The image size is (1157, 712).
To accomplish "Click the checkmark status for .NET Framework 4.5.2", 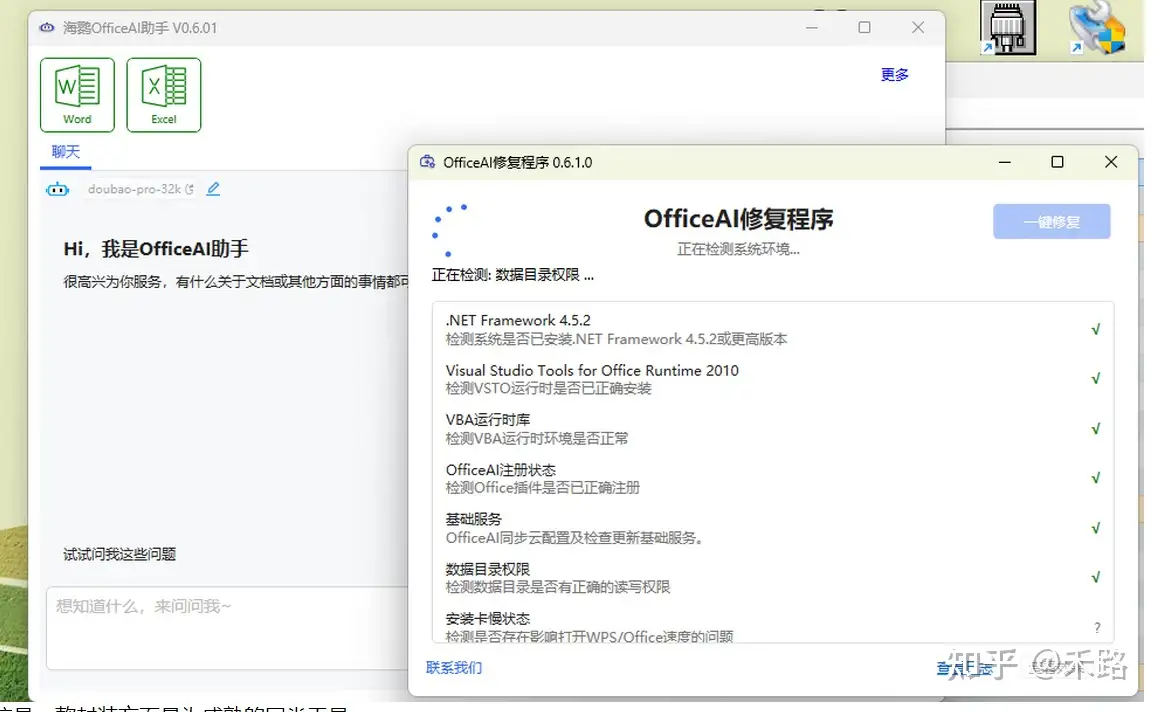I will pos(1096,329).
